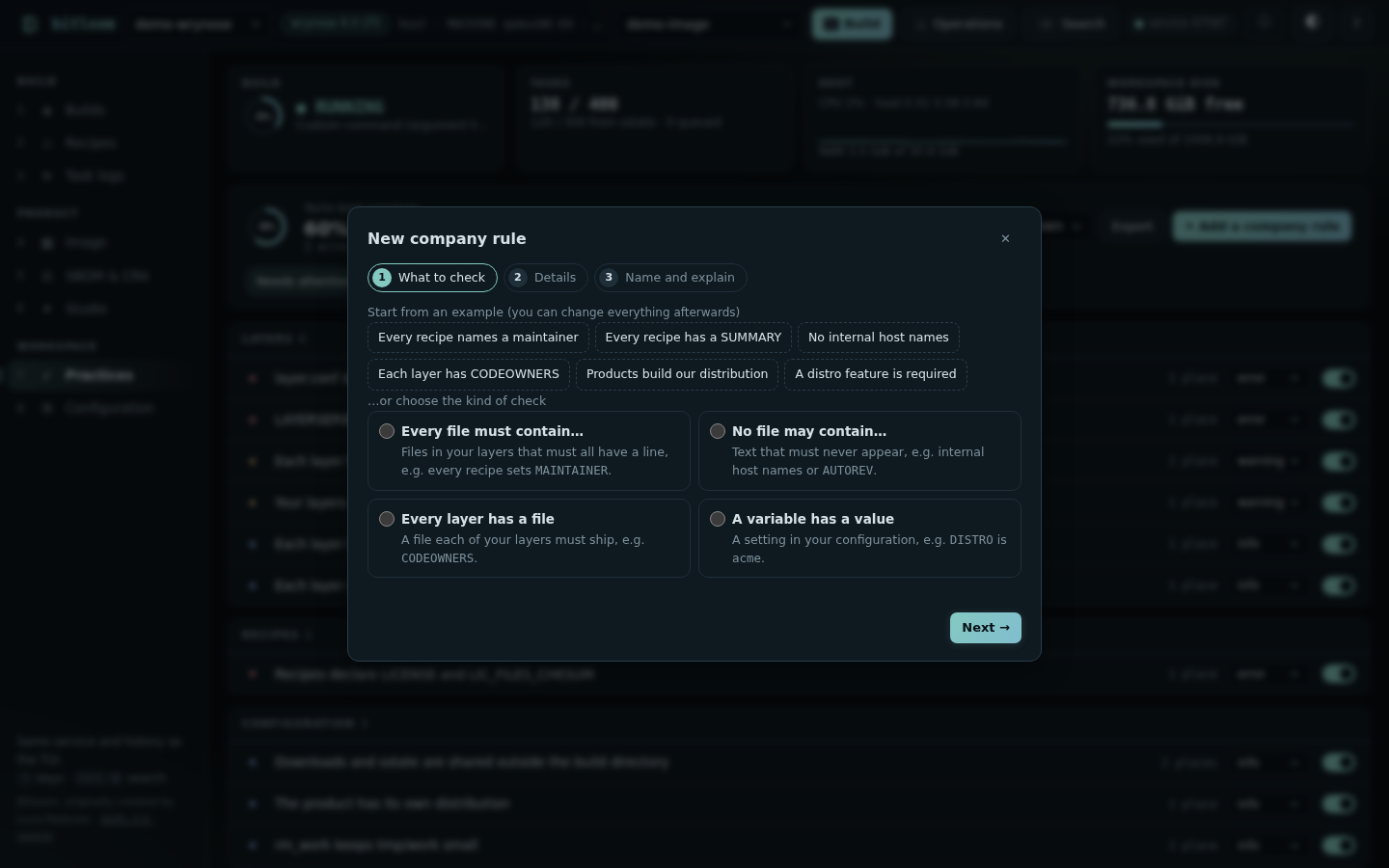Viewport: 1389px width, 868px height.
Task: Open severity dropdown for "The product has its own distribution"
Action: (x=1267, y=804)
